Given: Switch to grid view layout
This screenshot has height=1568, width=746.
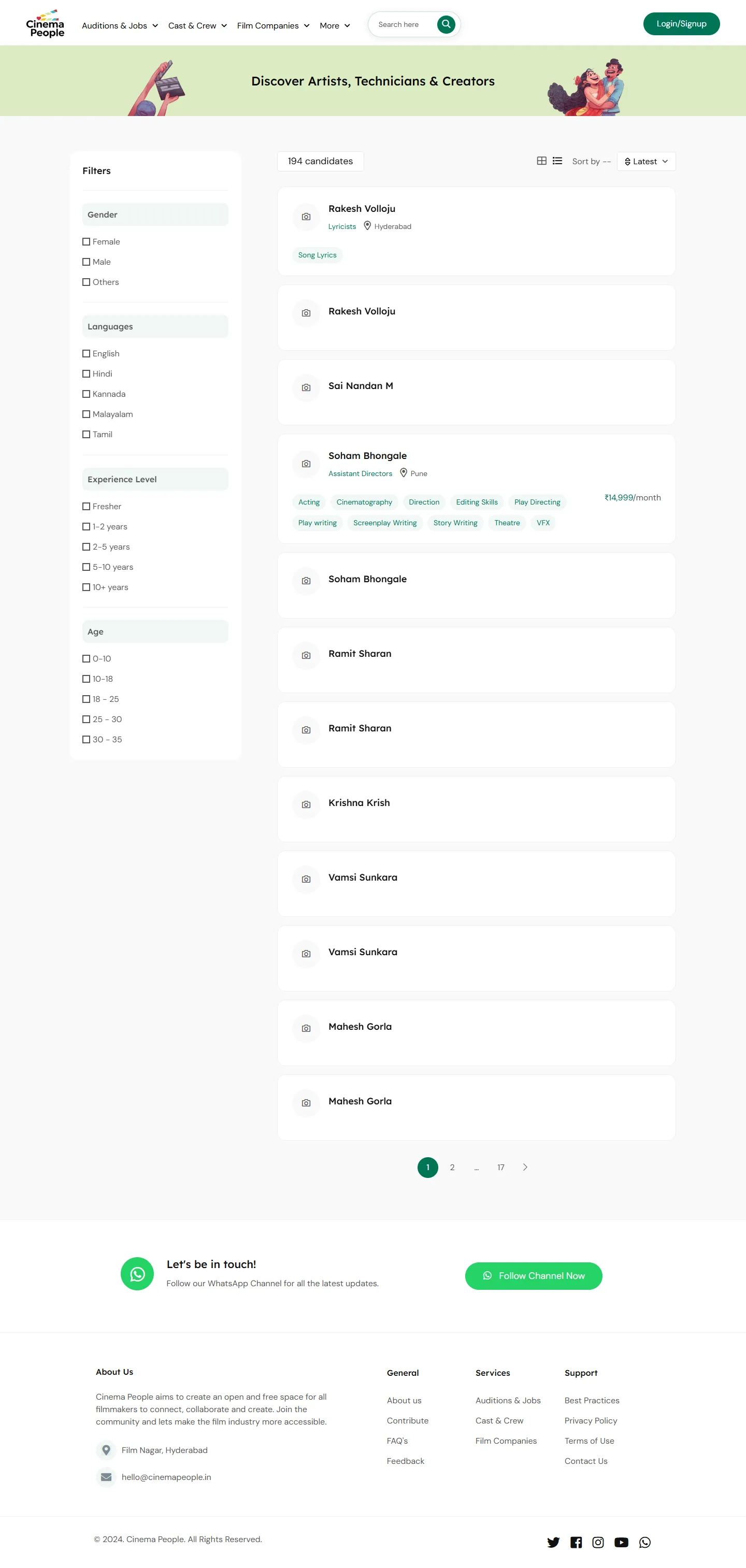Looking at the screenshot, I should (541, 161).
